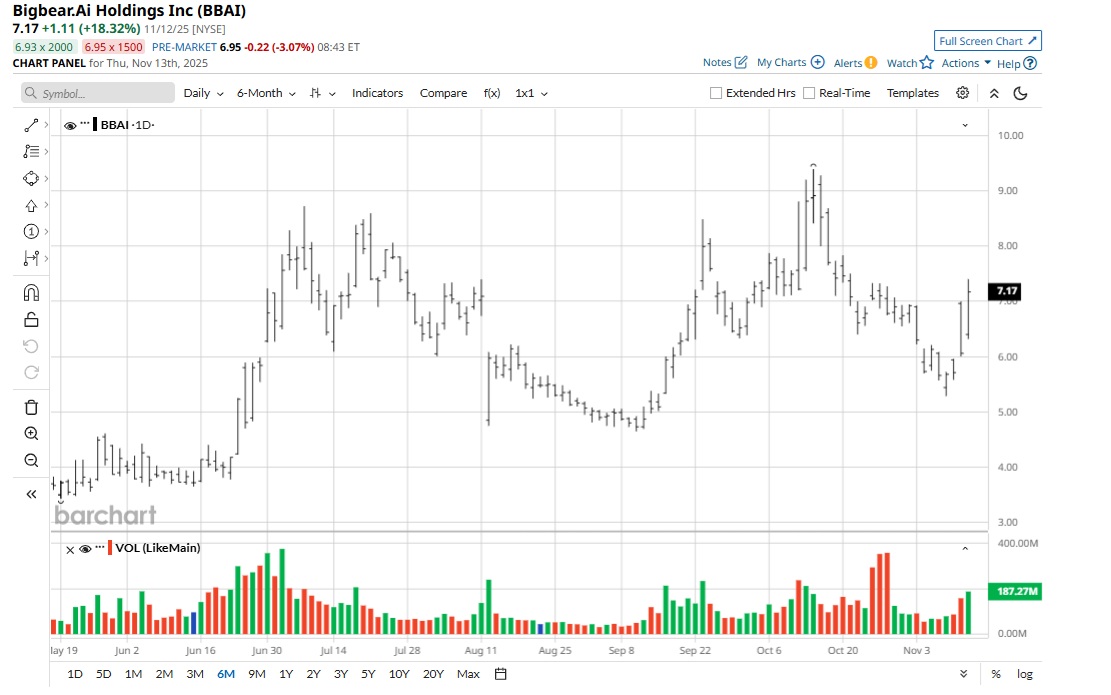The width and height of the screenshot is (1111, 695).
Task: Open the Daily frequency dropdown
Action: [x=203, y=93]
